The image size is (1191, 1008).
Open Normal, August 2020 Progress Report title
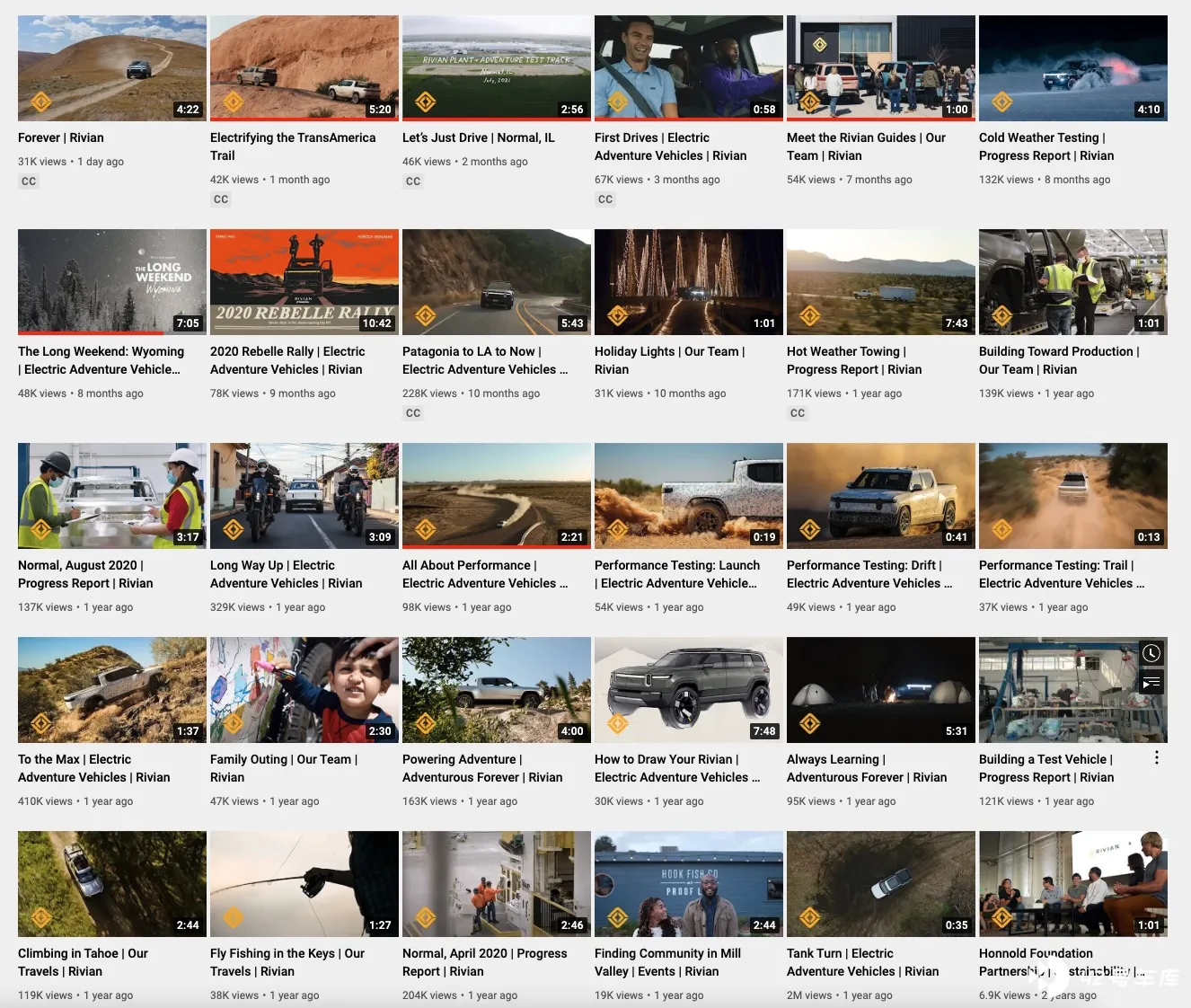(85, 574)
